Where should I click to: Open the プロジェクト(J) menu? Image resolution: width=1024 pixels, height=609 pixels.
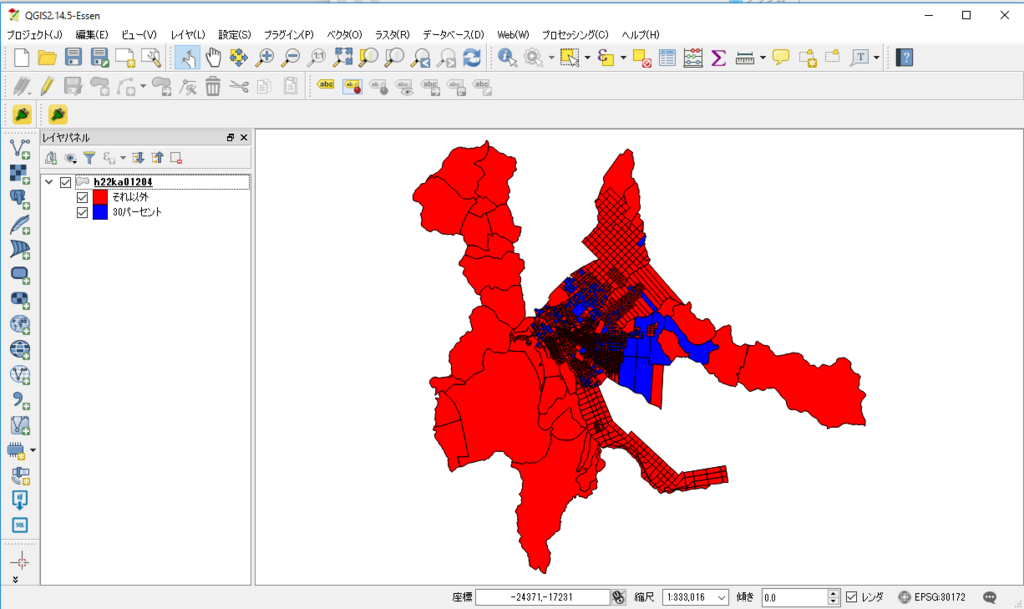(35, 35)
